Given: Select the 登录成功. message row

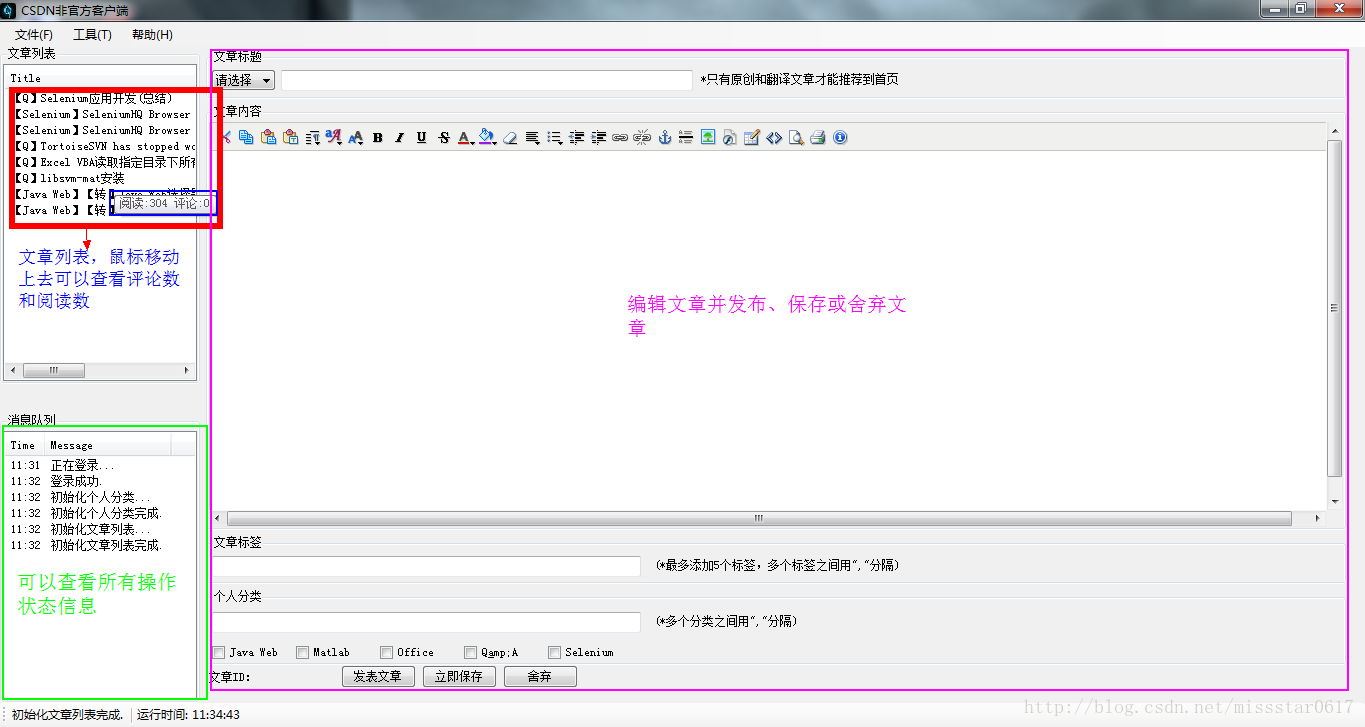Looking at the screenshot, I should point(101,482).
